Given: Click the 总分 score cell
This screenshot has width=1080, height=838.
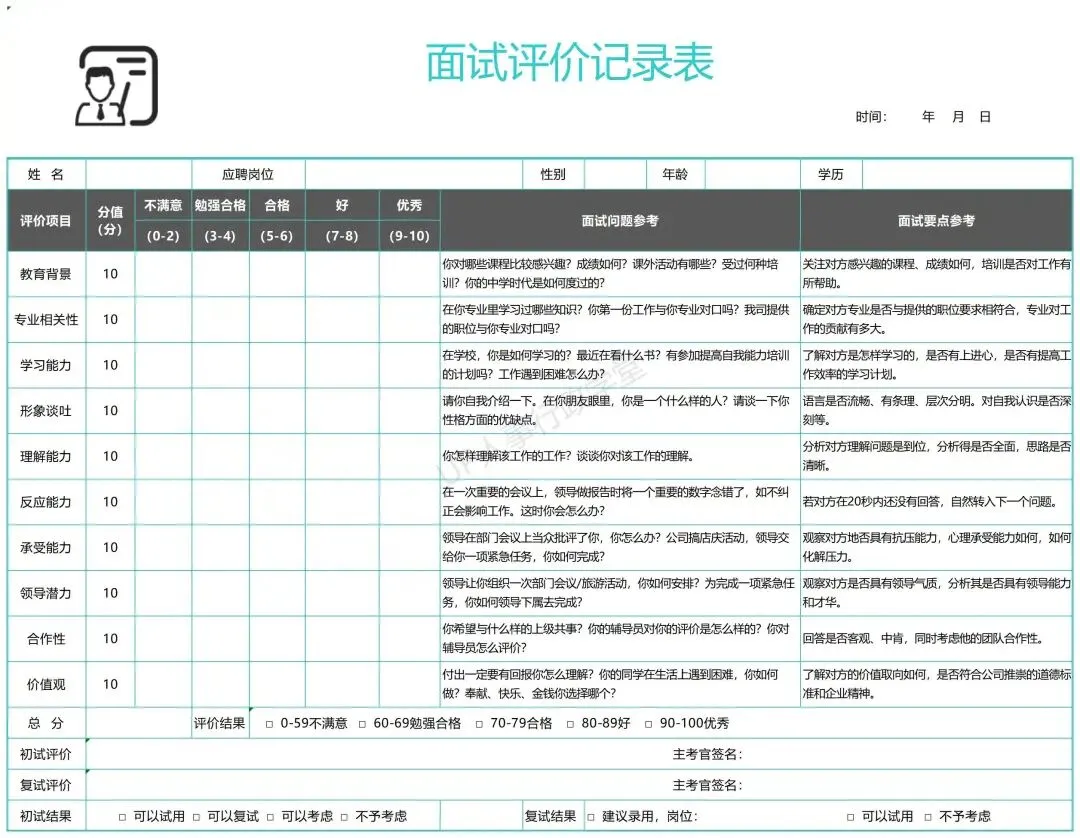Looking at the screenshot, I should point(138,723).
